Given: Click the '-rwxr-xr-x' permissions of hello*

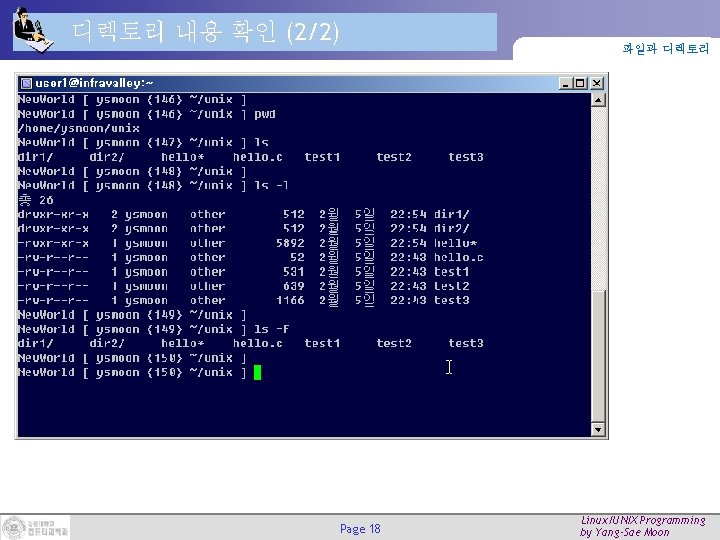Looking at the screenshot, I should 53,243.
